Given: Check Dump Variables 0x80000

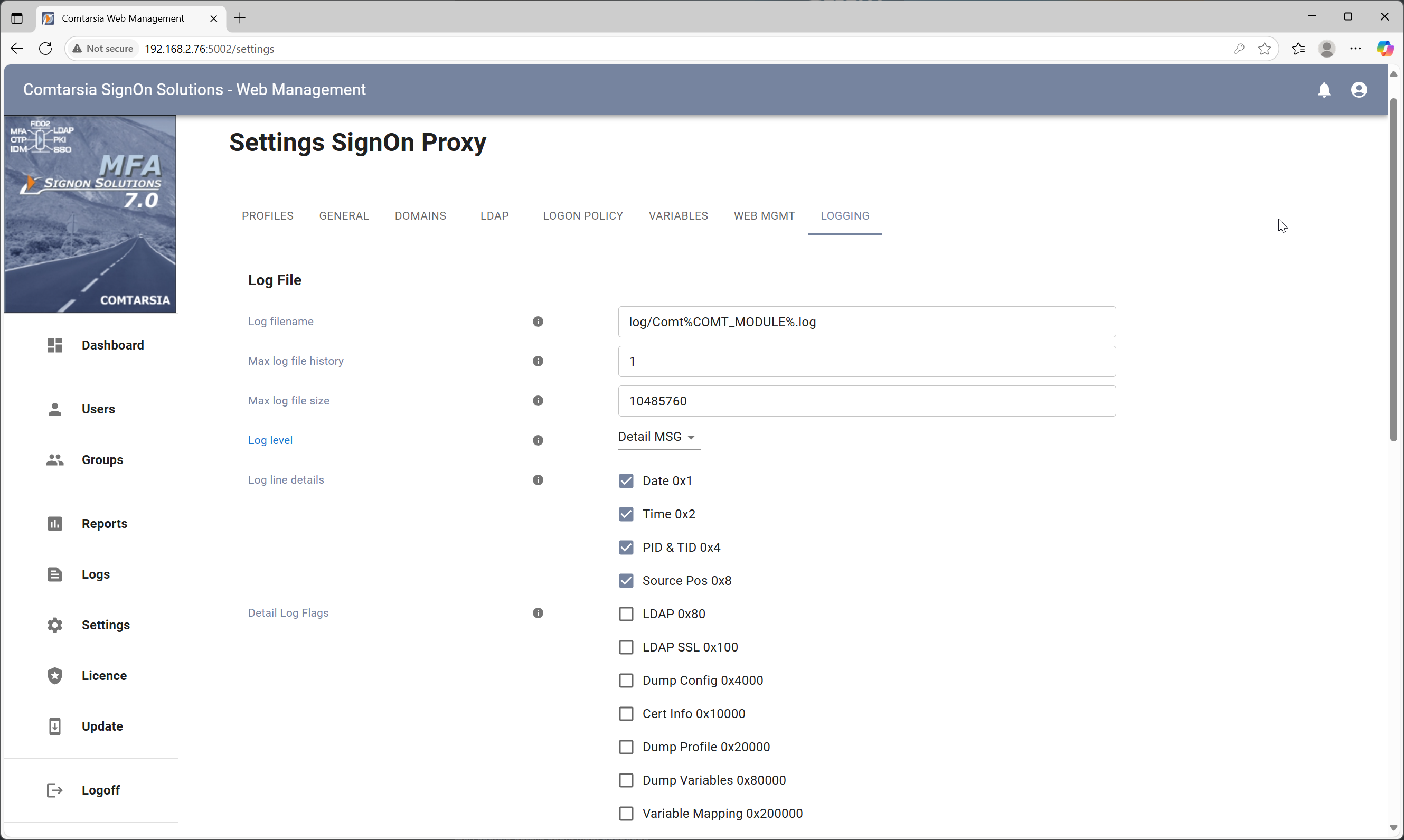Looking at the screenshot, I should click(x=626, y=780).
